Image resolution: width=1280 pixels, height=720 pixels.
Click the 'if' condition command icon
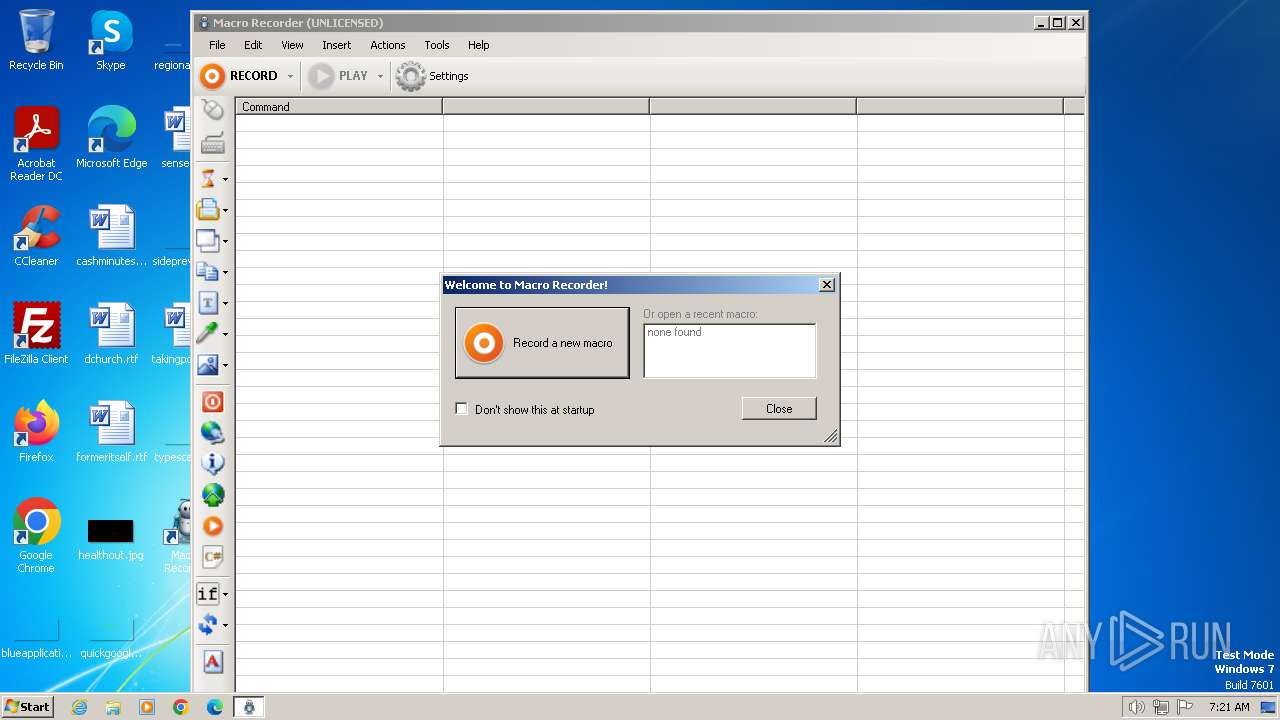coord(207,594)
